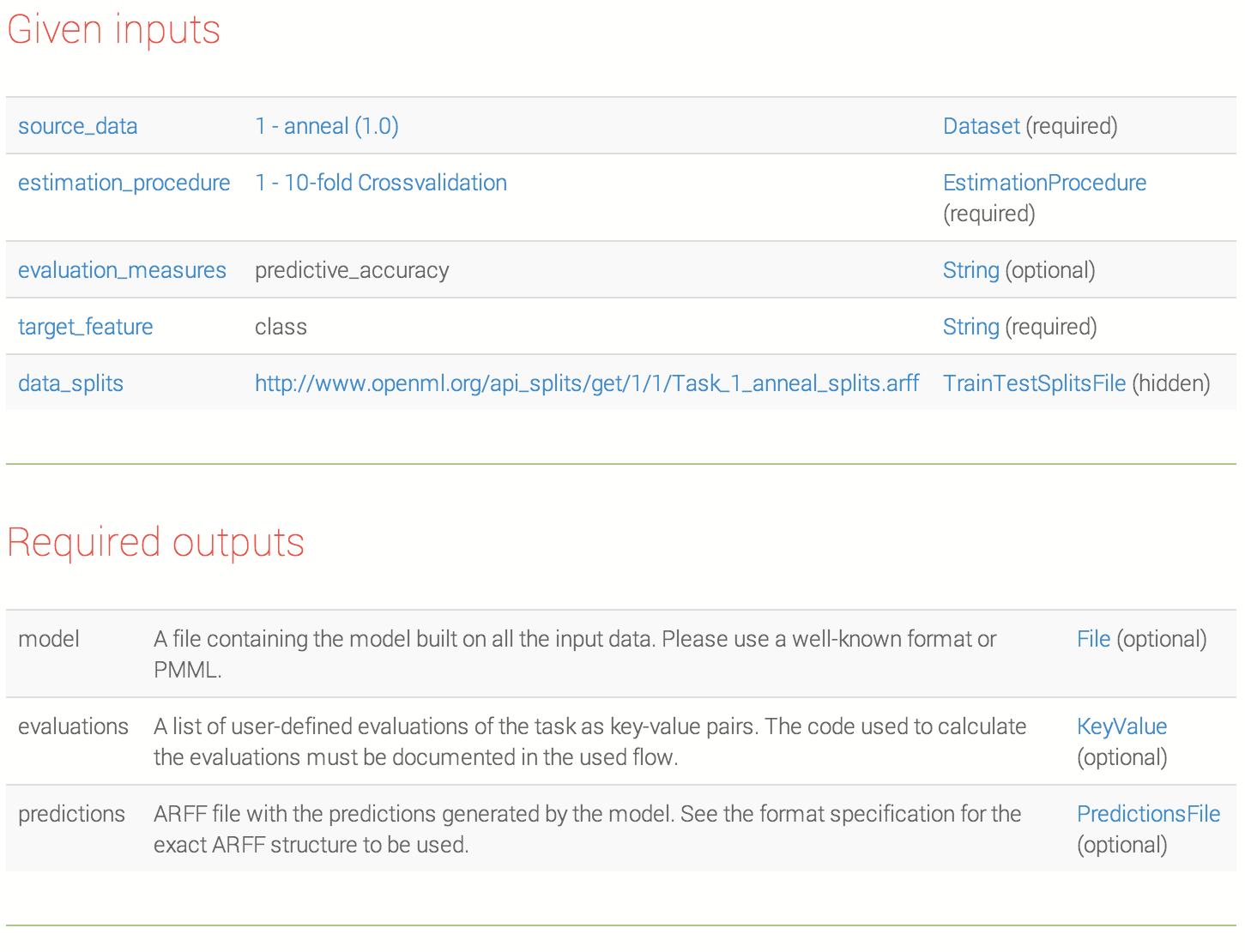Image resolution: width=1245 pixels, height=952 pixels.
Task: Open the '1 - 10-fold Crossvalidation' link
Action: click(x=380, y=183)
